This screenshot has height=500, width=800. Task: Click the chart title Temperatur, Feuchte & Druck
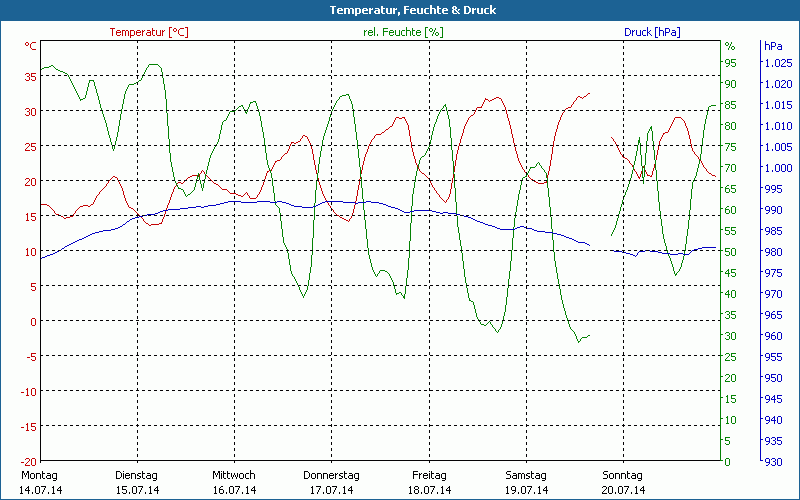click(413, 10)
